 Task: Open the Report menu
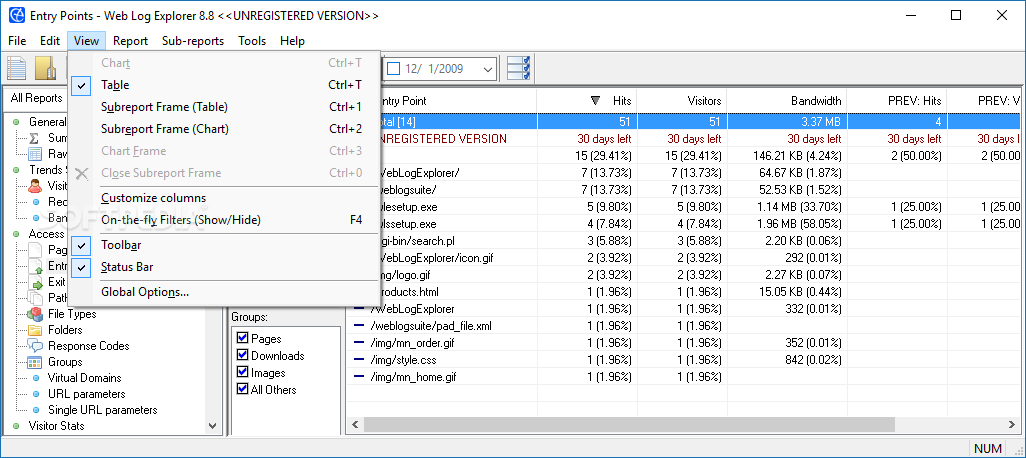[130, 41]
